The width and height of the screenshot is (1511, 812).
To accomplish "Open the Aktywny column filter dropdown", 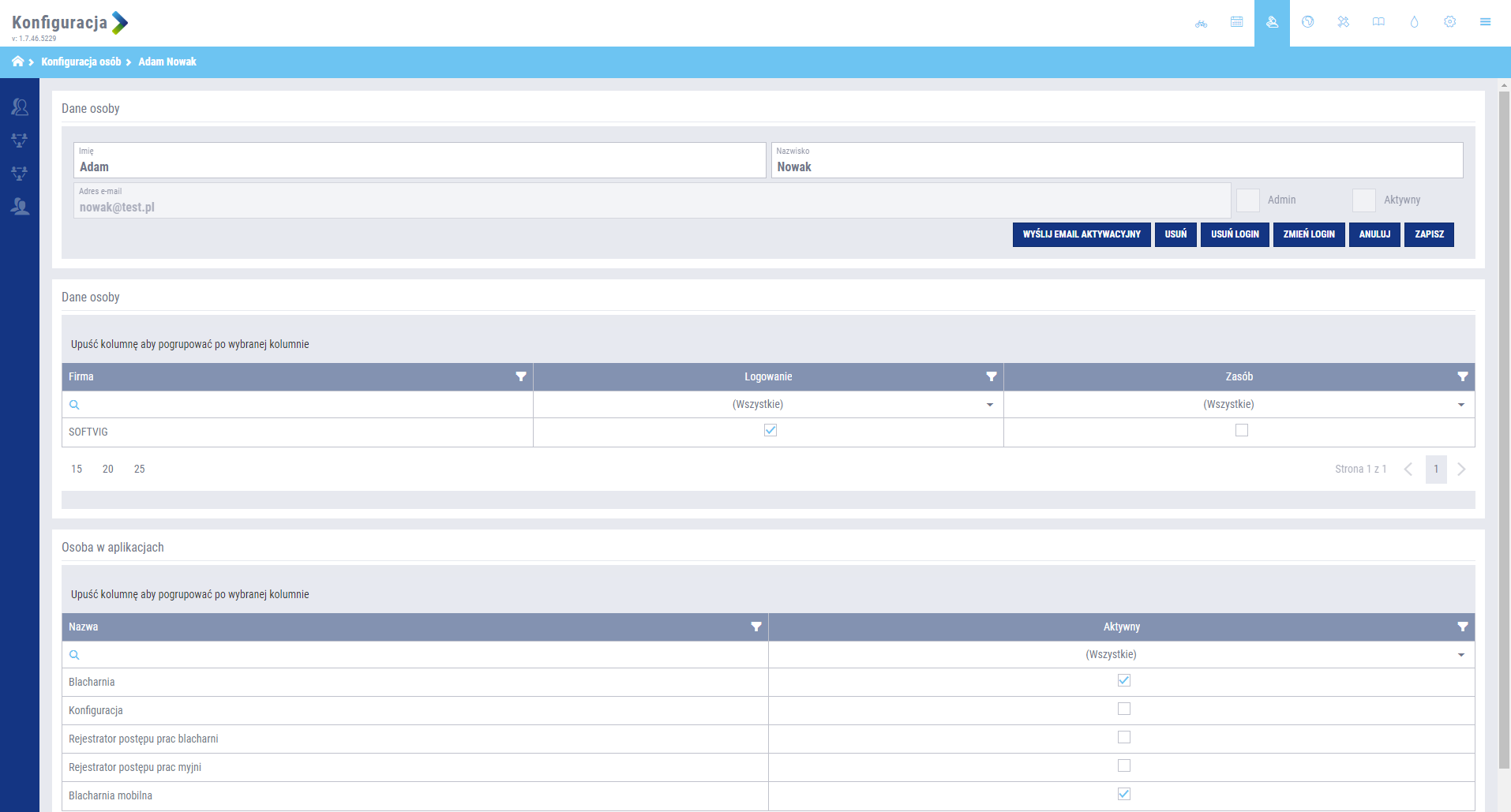I will click(1460, 655).
